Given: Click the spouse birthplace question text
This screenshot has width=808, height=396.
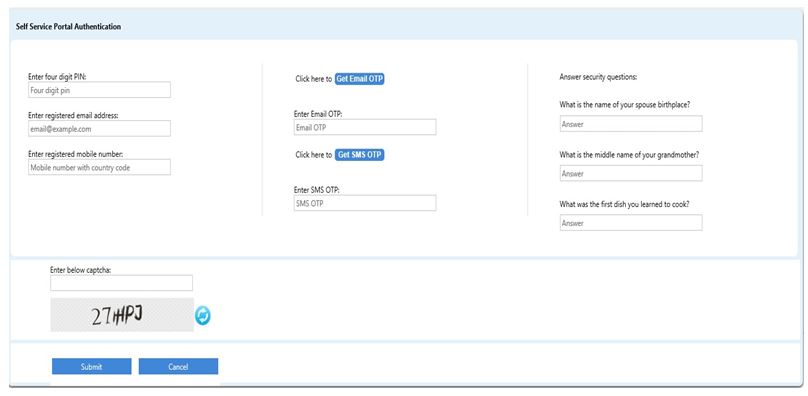Looking at the screenshot, I should 625,105.
